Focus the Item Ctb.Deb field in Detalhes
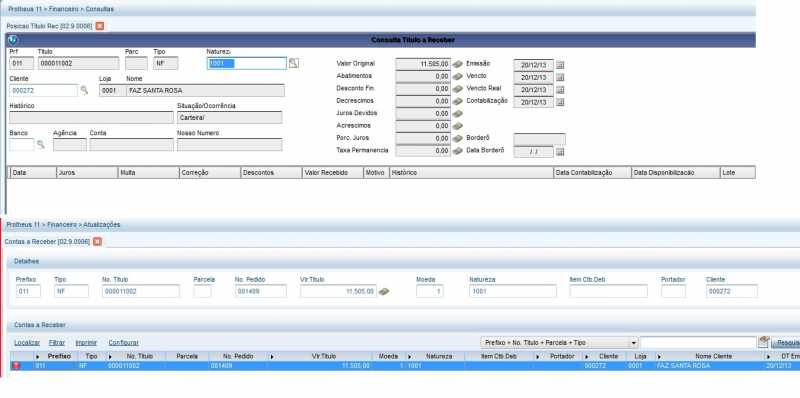The image size is (800, 398). point(609,291)
